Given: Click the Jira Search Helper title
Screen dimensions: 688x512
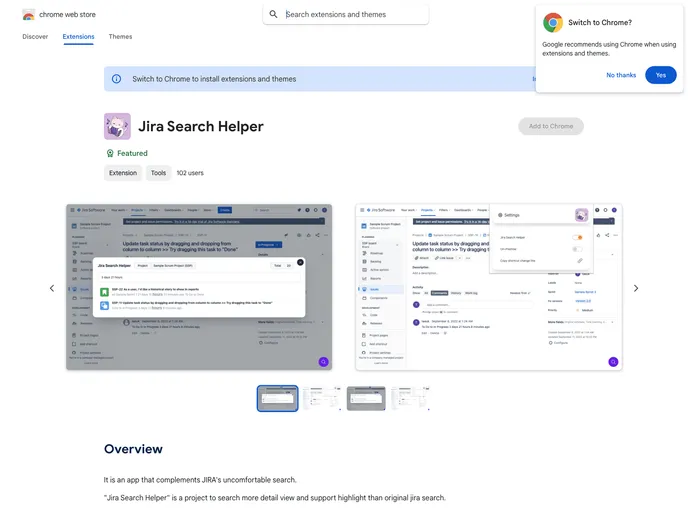Looking at the screenshot, I should 201,126.
